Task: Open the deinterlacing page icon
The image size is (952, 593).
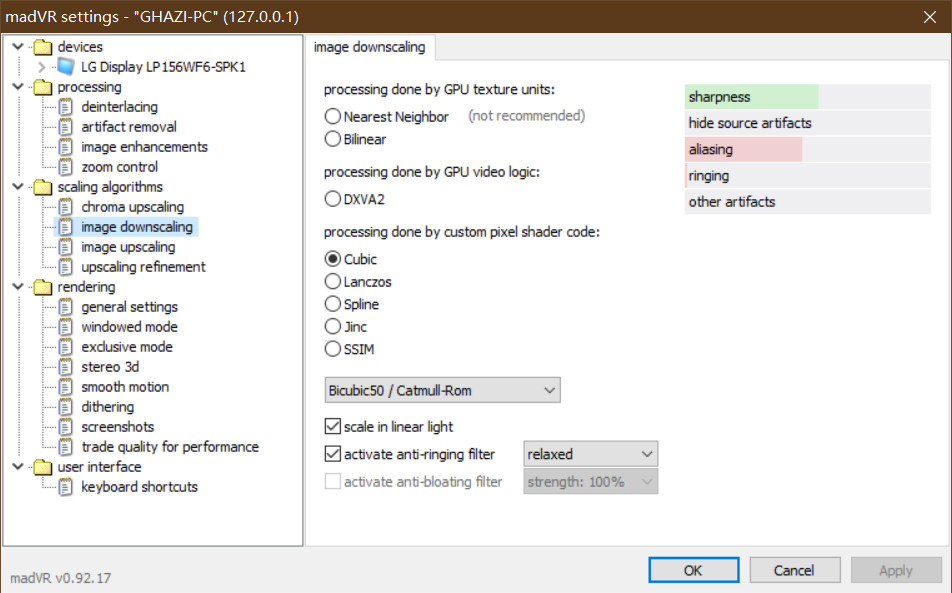Action: point(66,107)
